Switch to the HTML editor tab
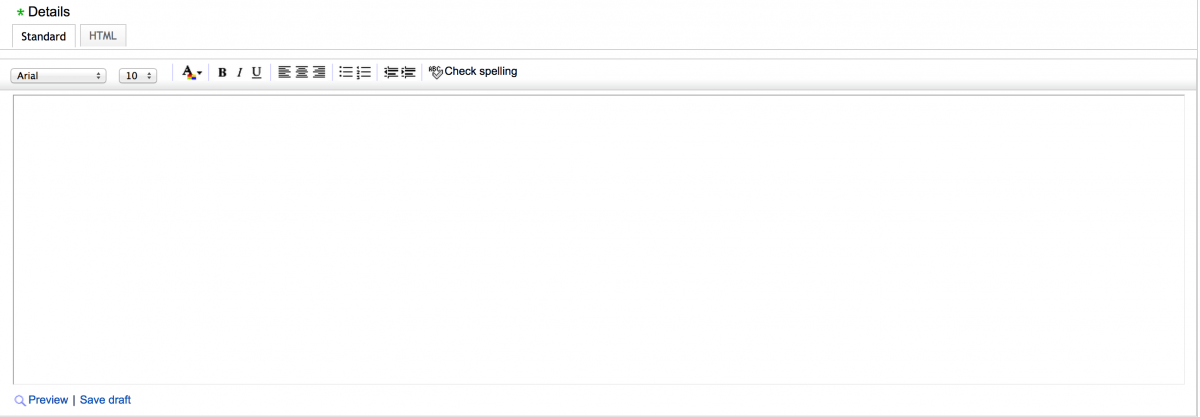 tap(103, 36)
